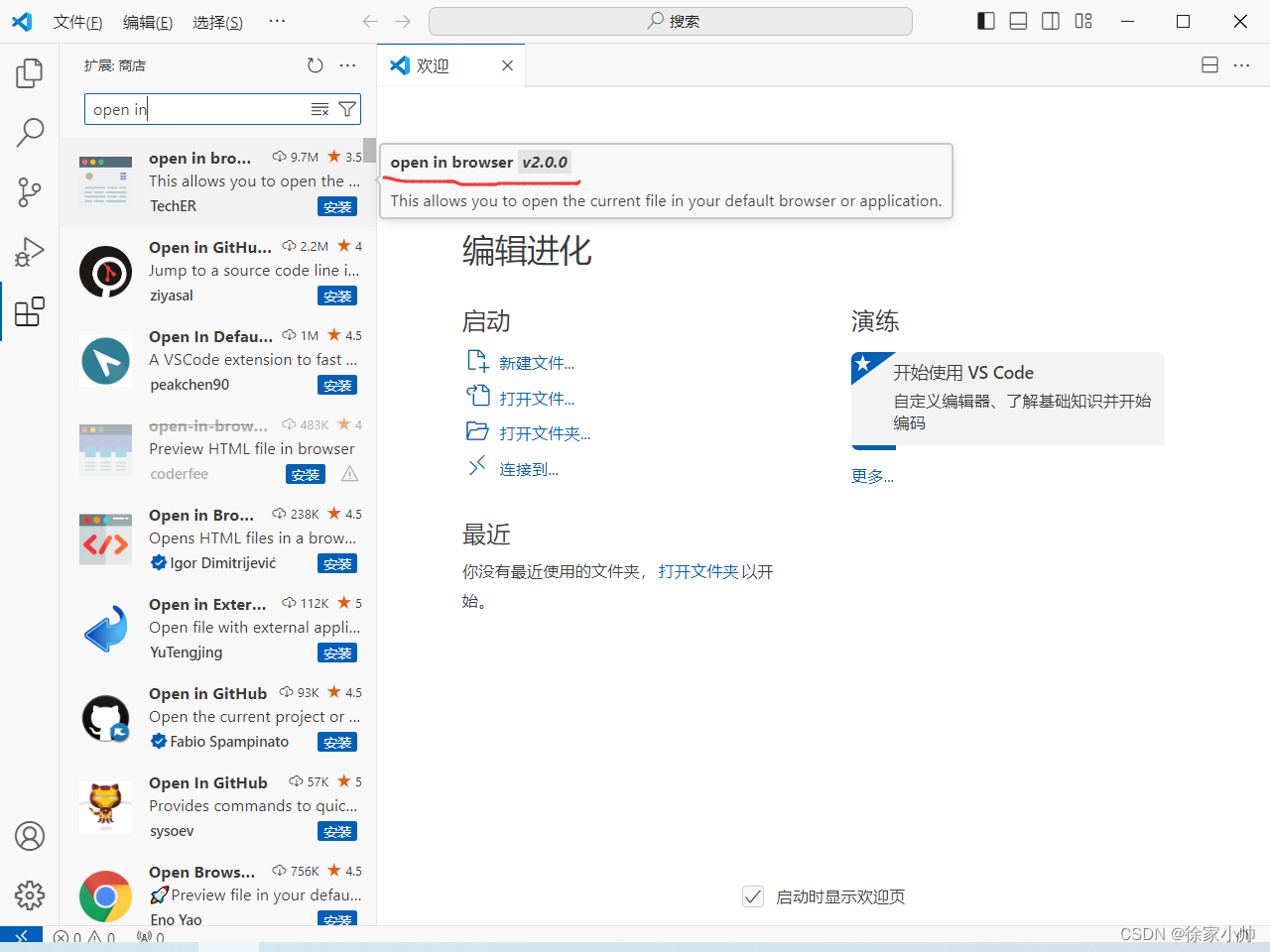Image resolution: width=1270 pixels, height=952 pixels.
Task: Toggle secondary side bar layout icon
Action: [x=1051, y=21]
